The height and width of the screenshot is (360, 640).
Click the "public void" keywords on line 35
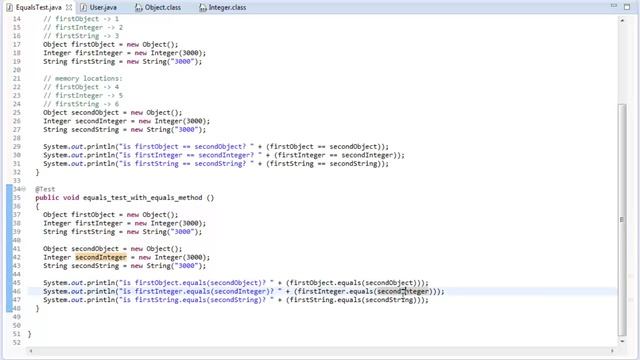tap(57, 198)
